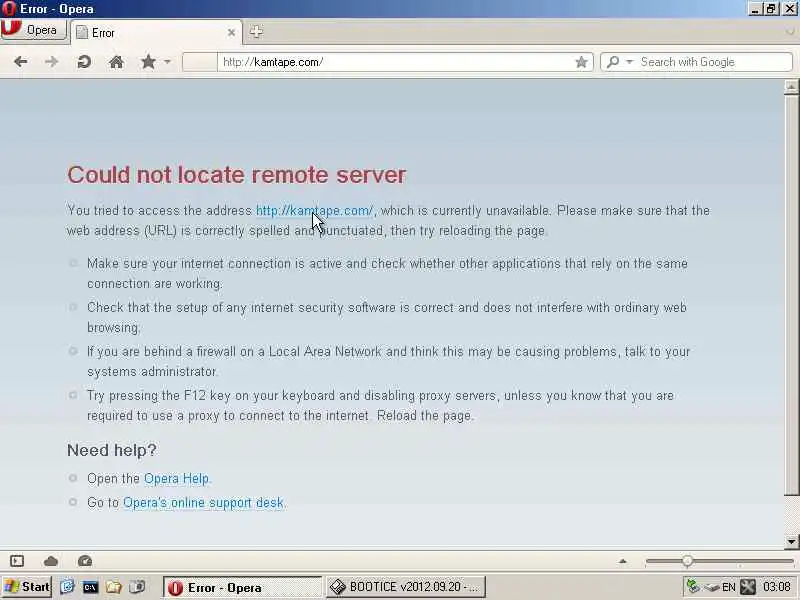The height and width of the screenshot is (600, 800).
Task: Restore down the Opera window
Action: [x=771, y=9]
